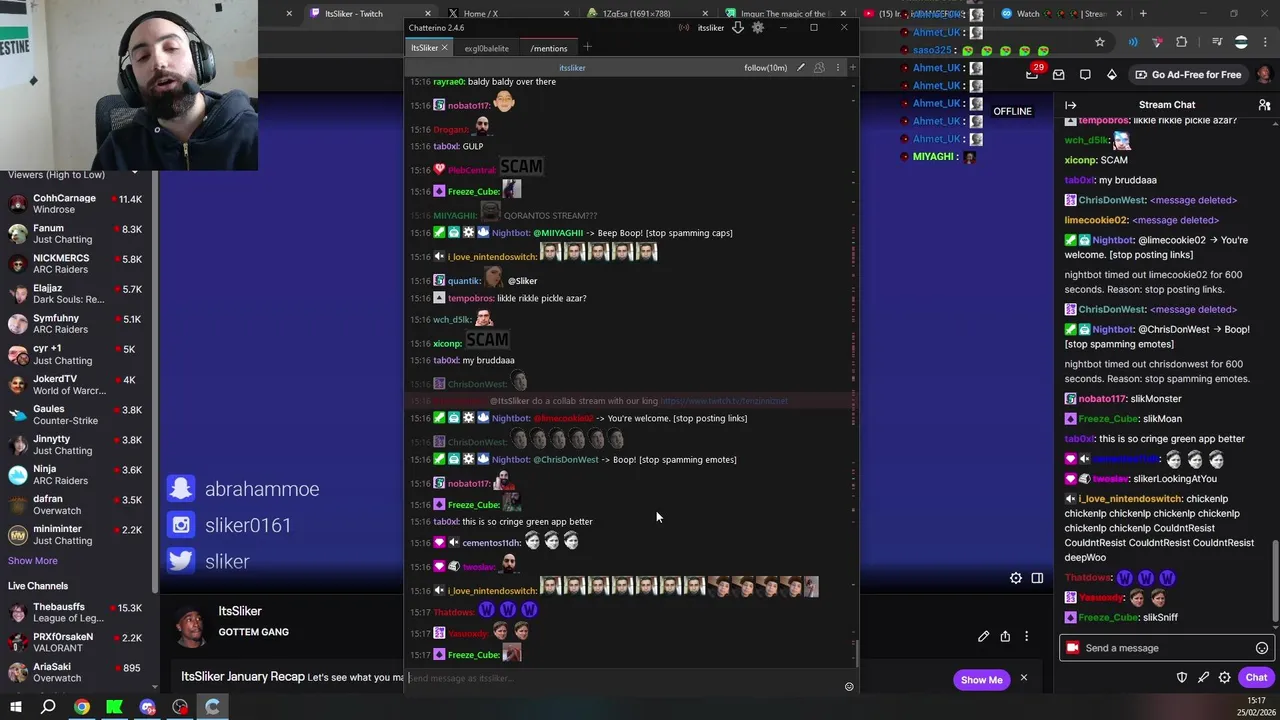Click share icon on channel info
Screen dimensions: 1280x720
coord(1005,636)
